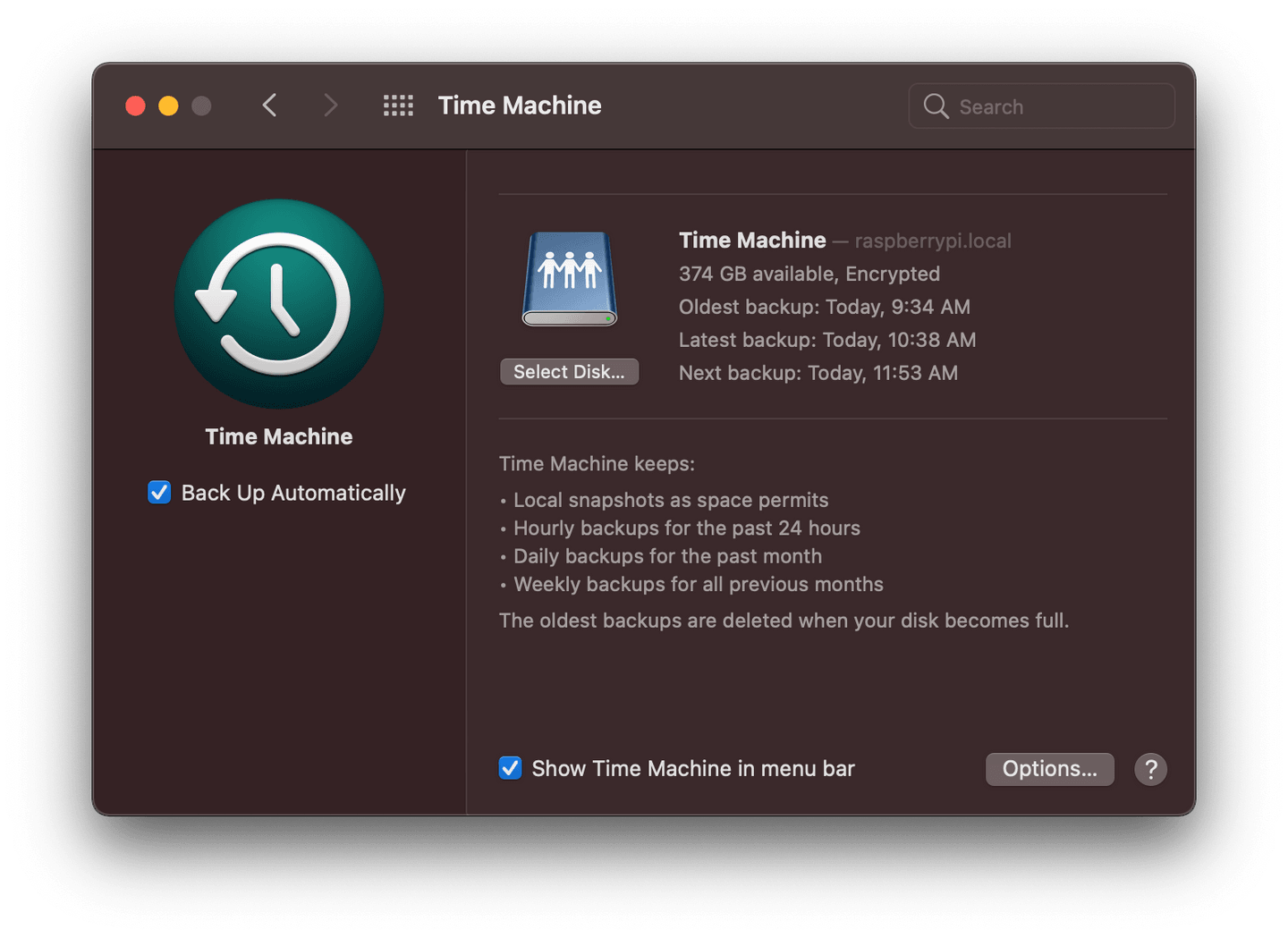This screenshot has width=1288, height=938.
Task: Click the back navigation arrow
Action: 269,105
